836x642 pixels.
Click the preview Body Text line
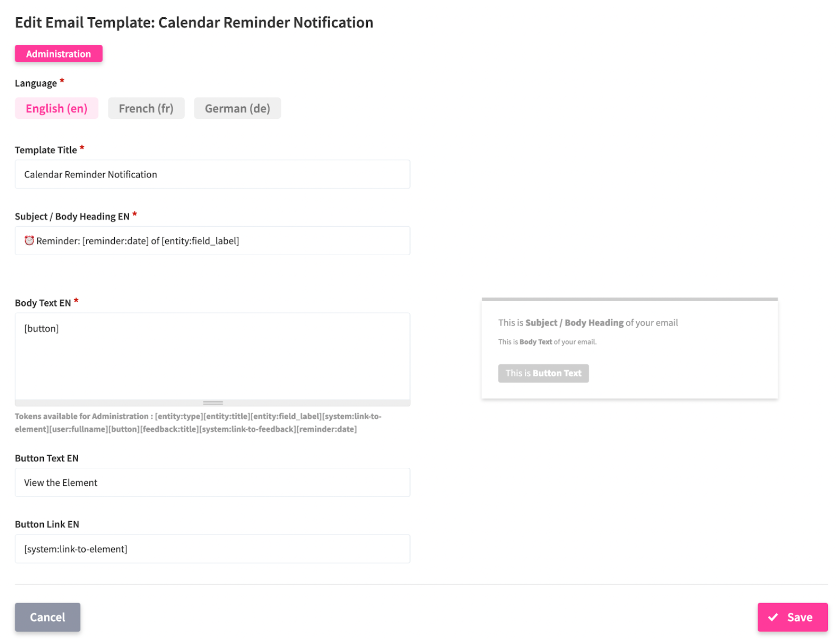(x=547, y=342)
